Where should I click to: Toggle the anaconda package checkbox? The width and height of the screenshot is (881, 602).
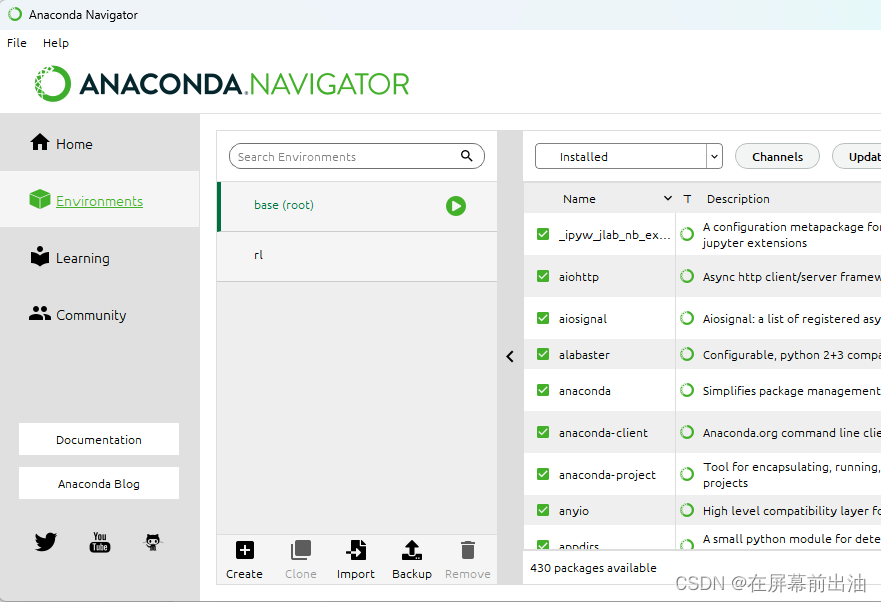click(543, 391)
